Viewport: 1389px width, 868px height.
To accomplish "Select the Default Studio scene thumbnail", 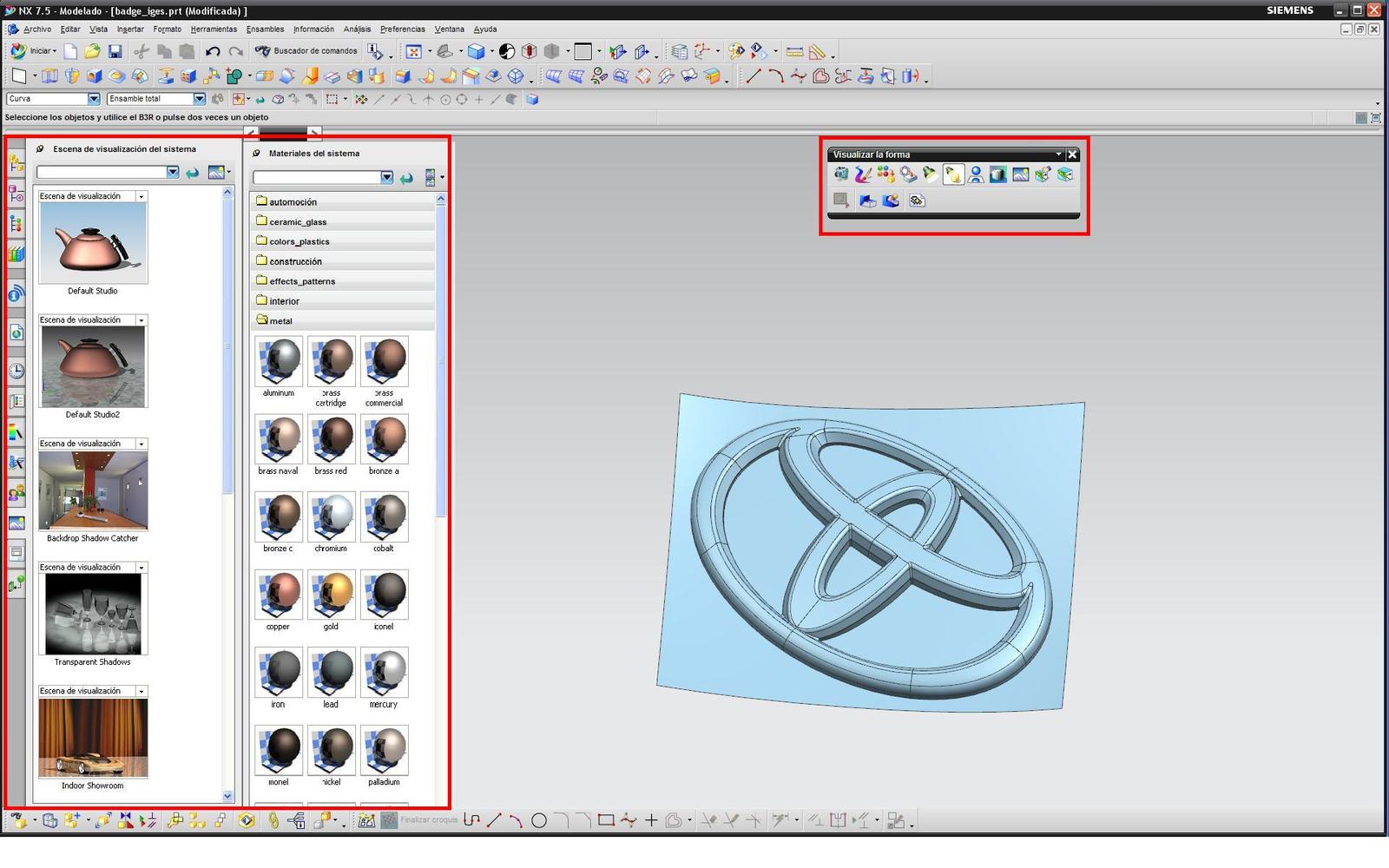I will 93,242.
